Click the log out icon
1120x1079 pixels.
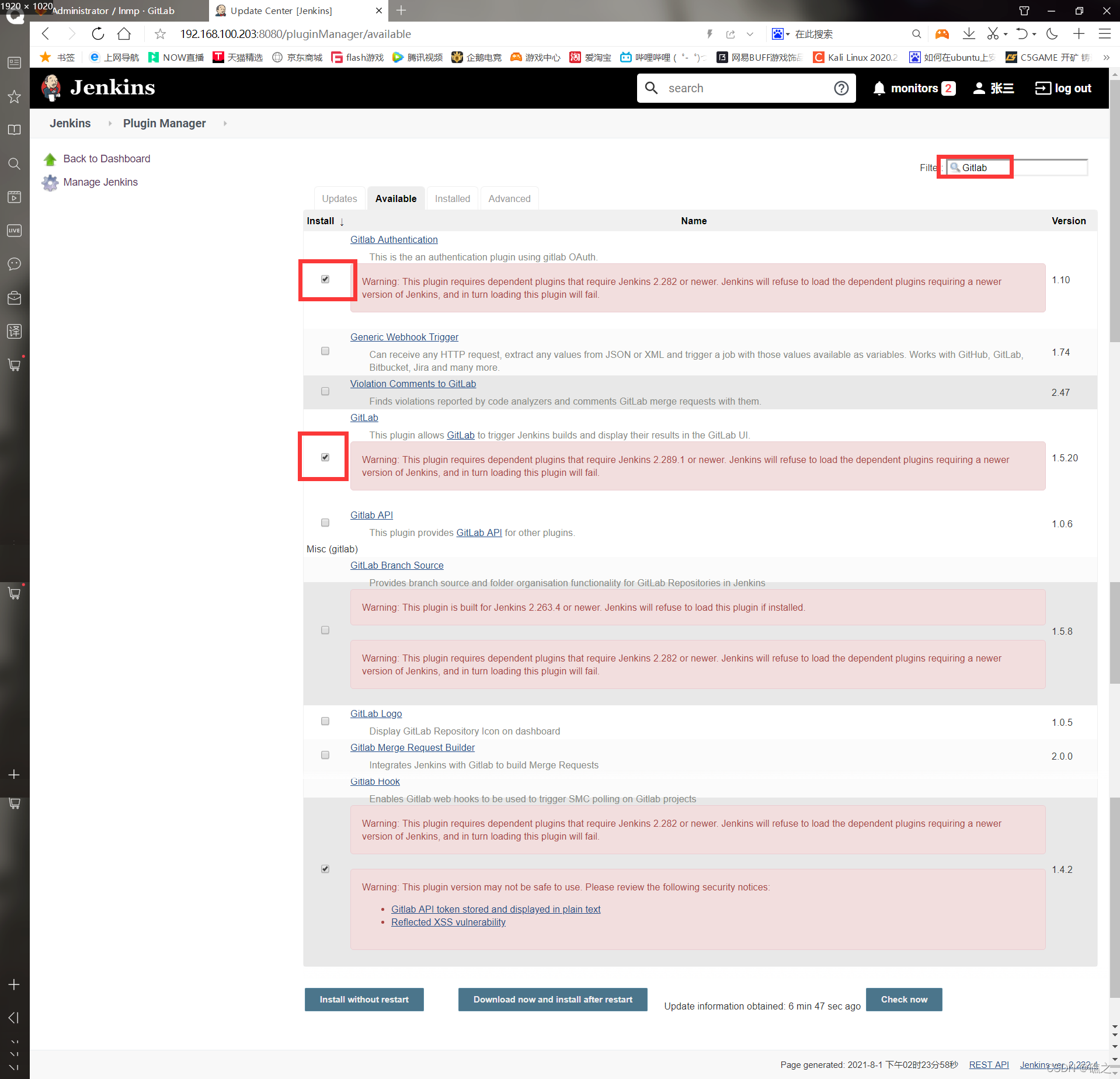pos(1042,88)
